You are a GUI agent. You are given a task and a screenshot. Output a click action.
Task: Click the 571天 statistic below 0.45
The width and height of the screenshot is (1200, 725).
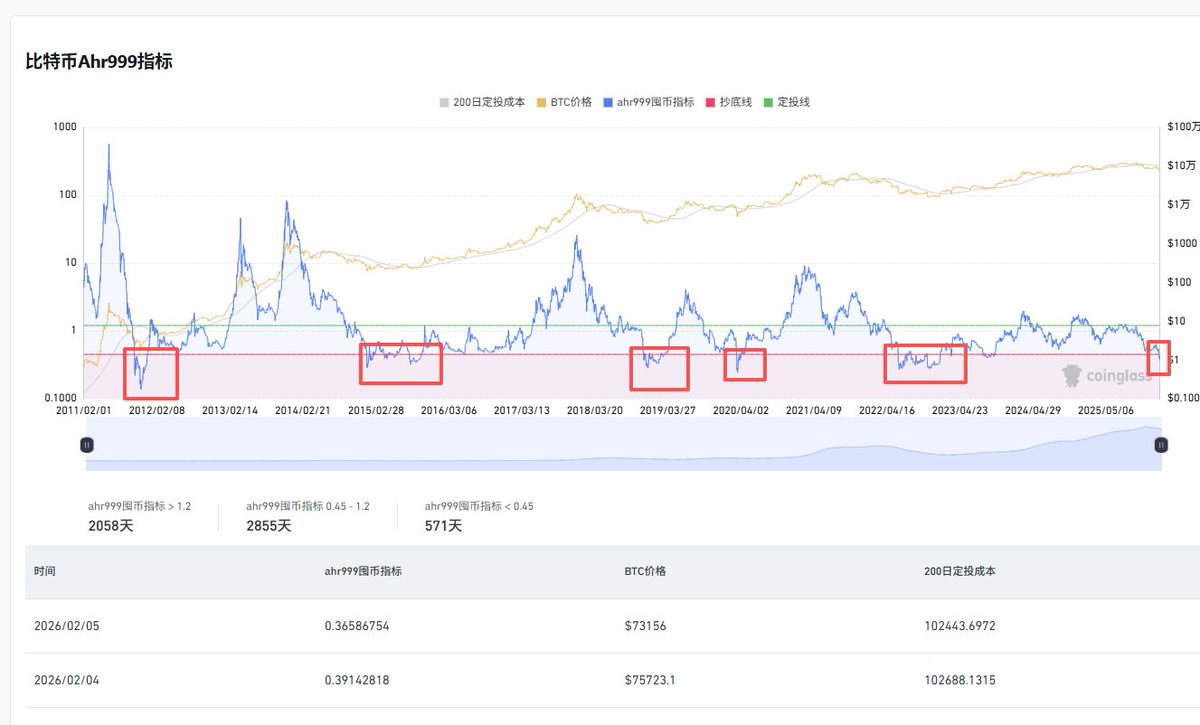(x=443, y=525)
